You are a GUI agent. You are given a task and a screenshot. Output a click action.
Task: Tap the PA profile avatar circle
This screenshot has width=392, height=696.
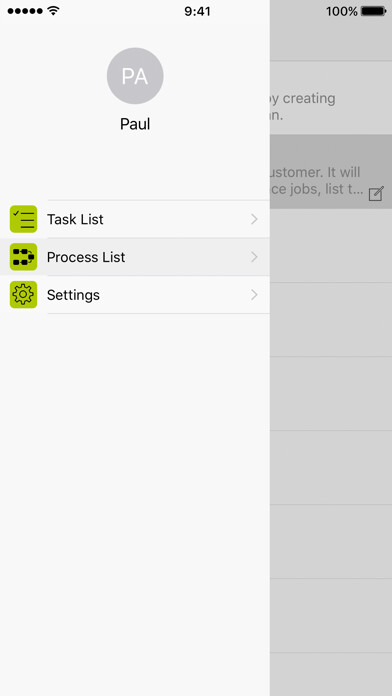coord(135,76)
